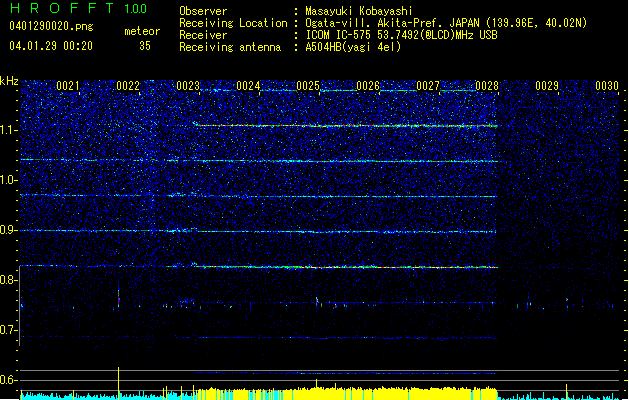Click the 0.8 frequency axis label

pyautogui.click(x=9, y=280)
